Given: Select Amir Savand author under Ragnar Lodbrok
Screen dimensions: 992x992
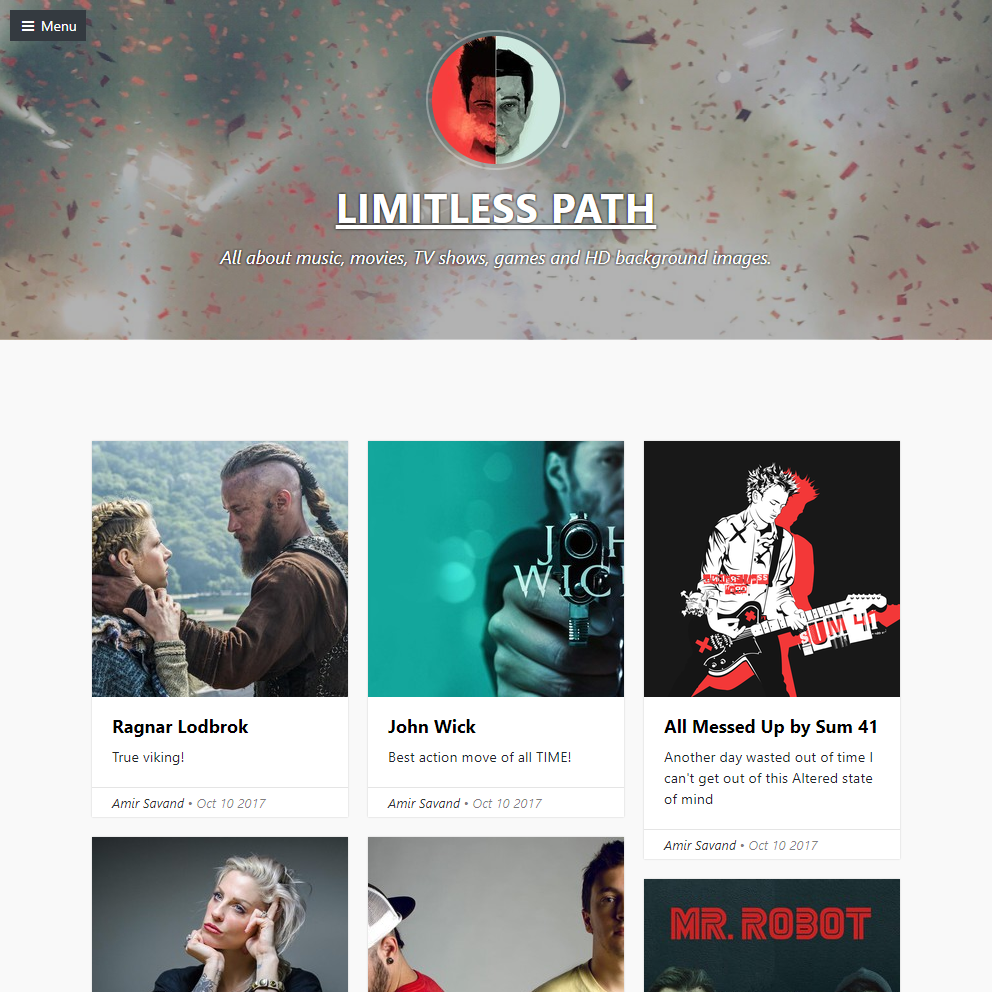Looking at the screenshot, I should tap(148, 803).
